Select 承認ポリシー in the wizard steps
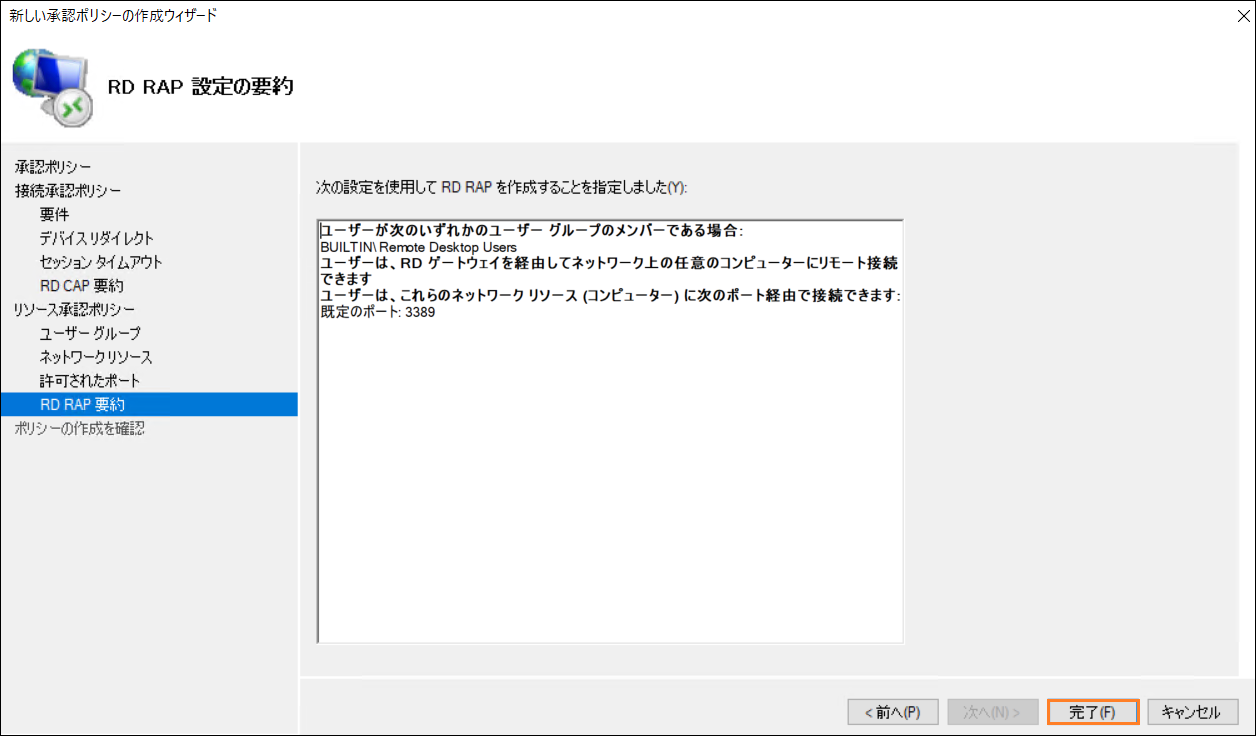Image resolution: width=1256 pixels, height=736 pixels. coord(53,166)
